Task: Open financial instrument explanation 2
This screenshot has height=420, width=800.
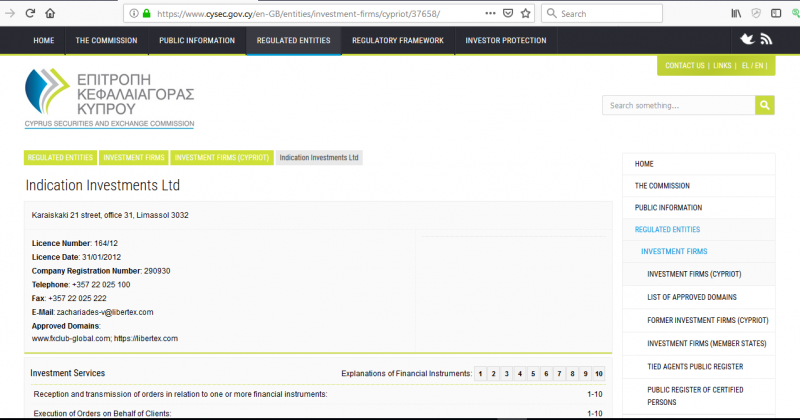Action: [x=493, y=374]
